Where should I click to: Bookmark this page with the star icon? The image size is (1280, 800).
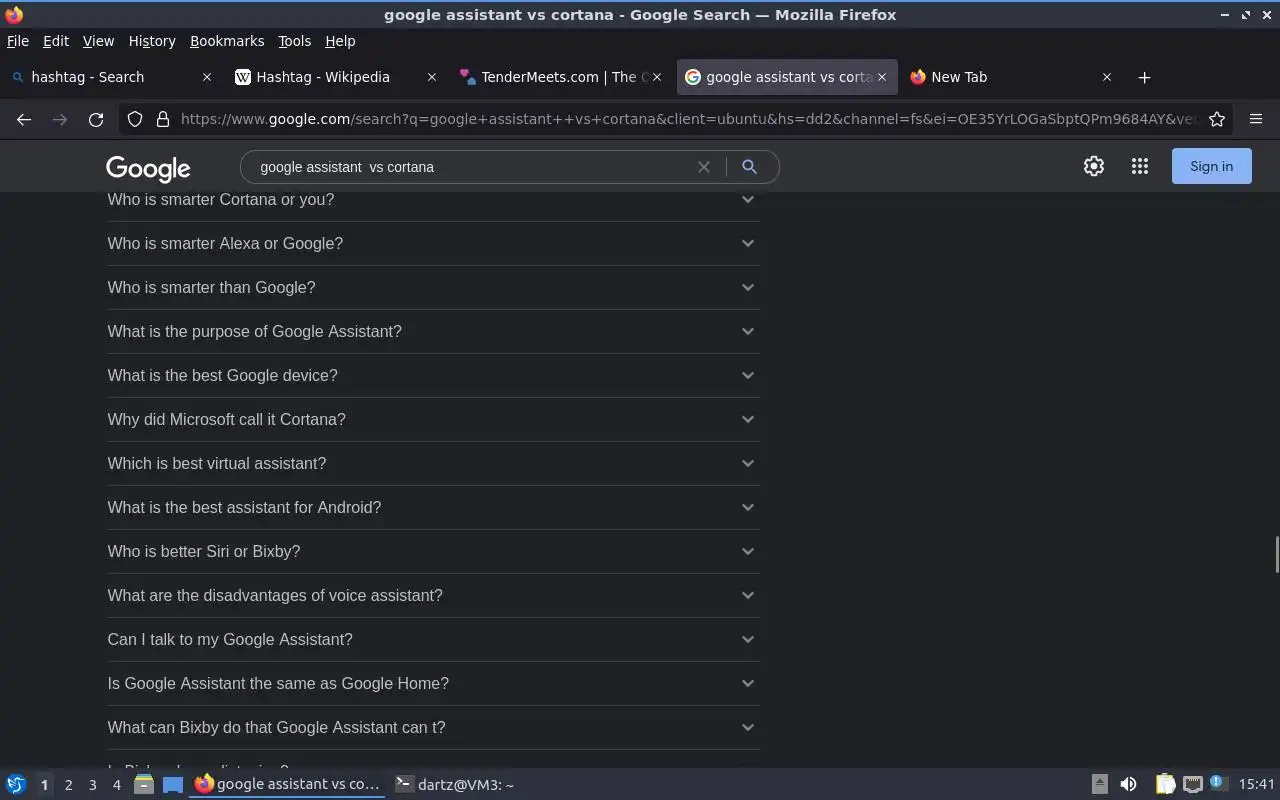point(1217,119)
